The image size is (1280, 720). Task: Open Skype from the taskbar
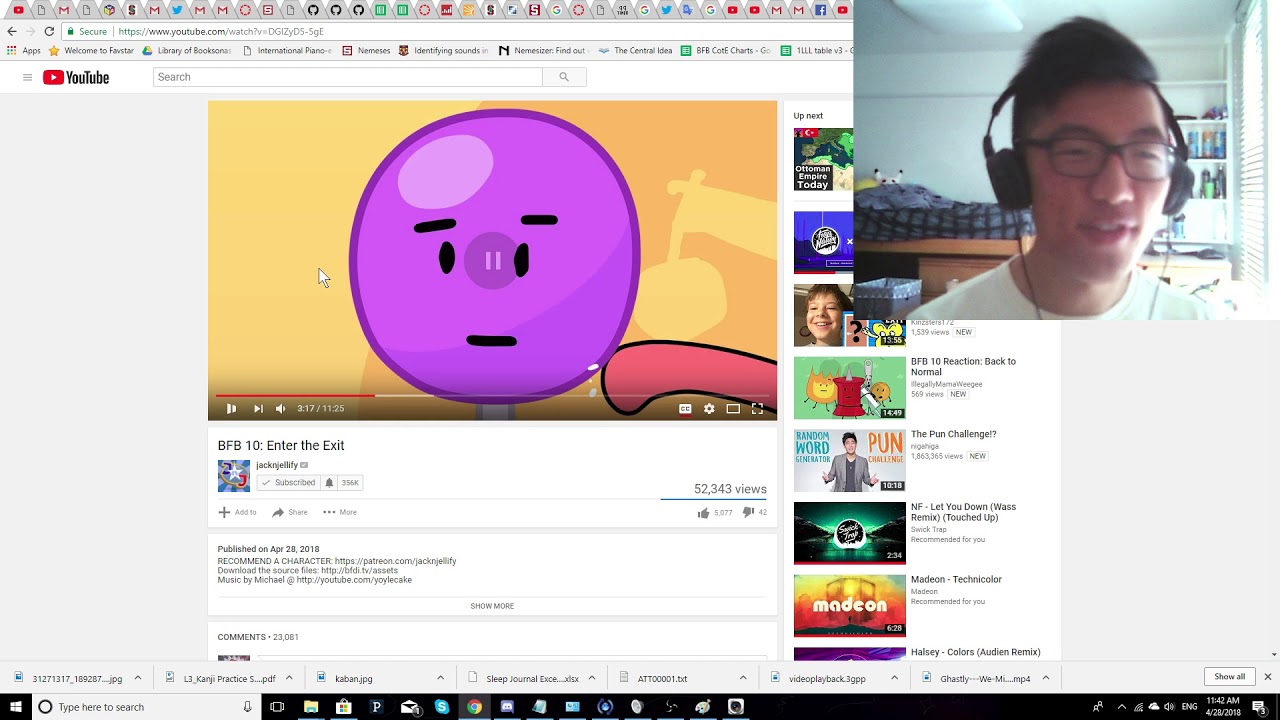[x=442, y=707]
